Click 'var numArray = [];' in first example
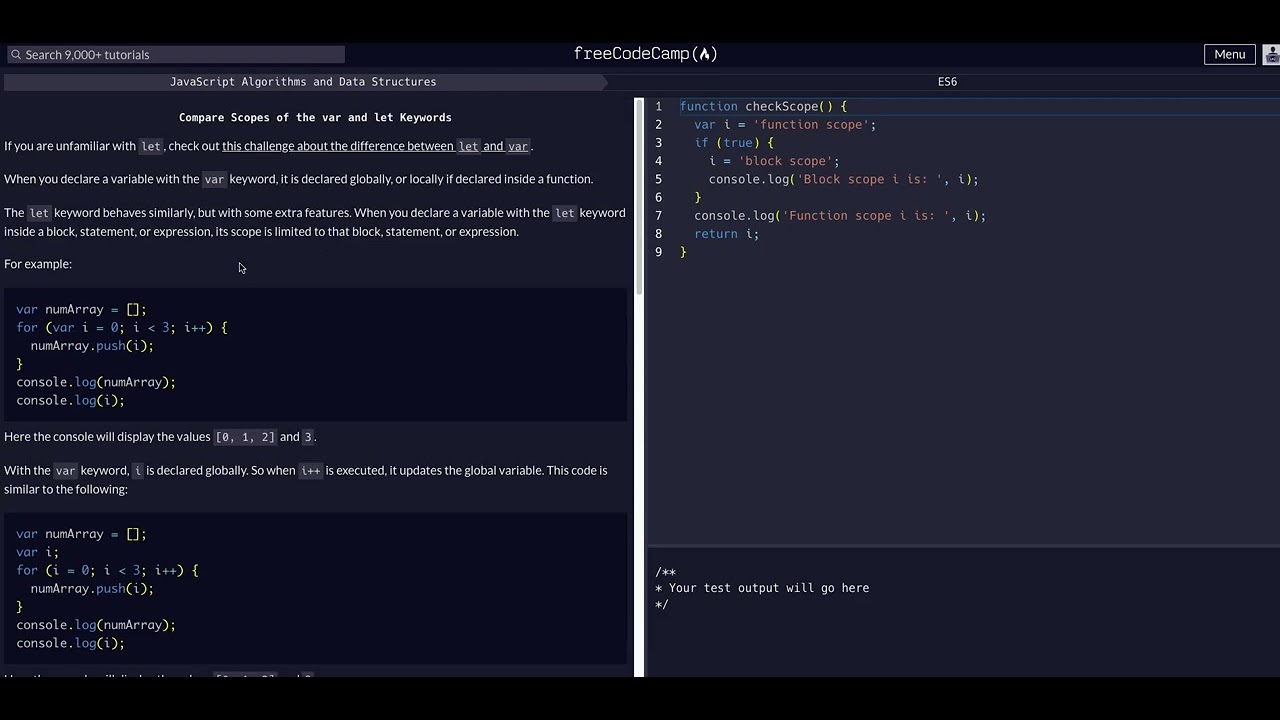This screenshot has width=1280, height=720. [x=81, y=310]
